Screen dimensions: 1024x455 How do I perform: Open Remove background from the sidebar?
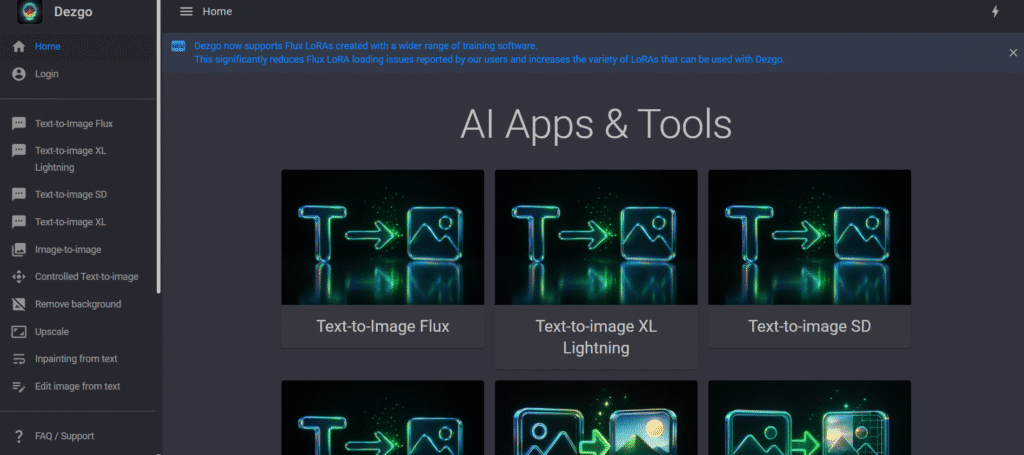(78, 304)
